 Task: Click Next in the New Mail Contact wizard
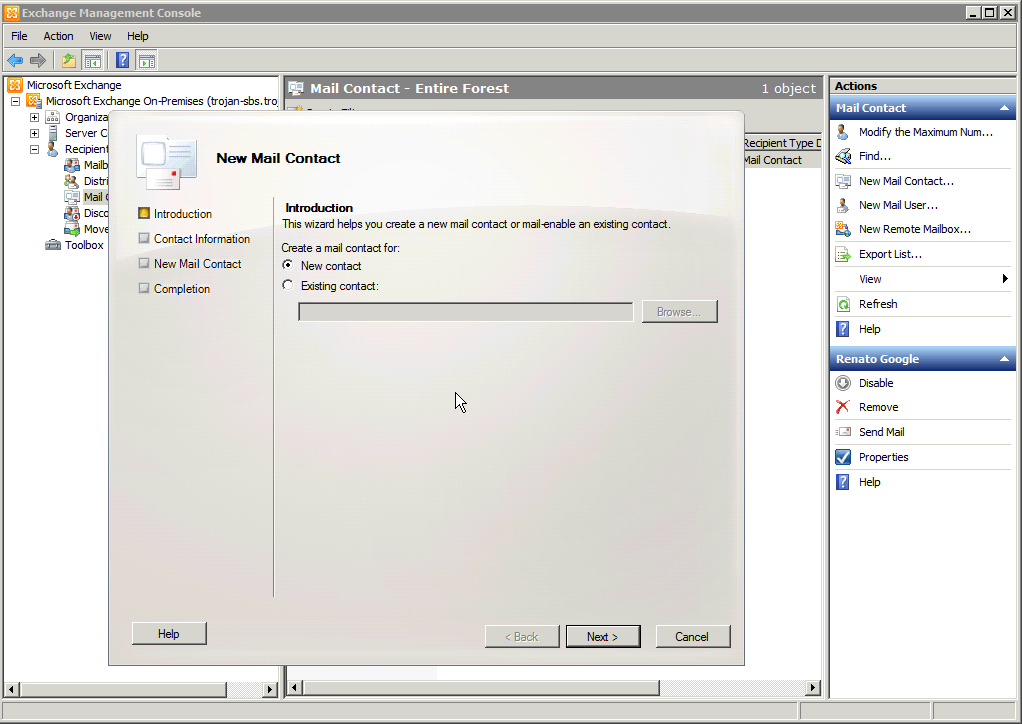(x=603, y=636)
